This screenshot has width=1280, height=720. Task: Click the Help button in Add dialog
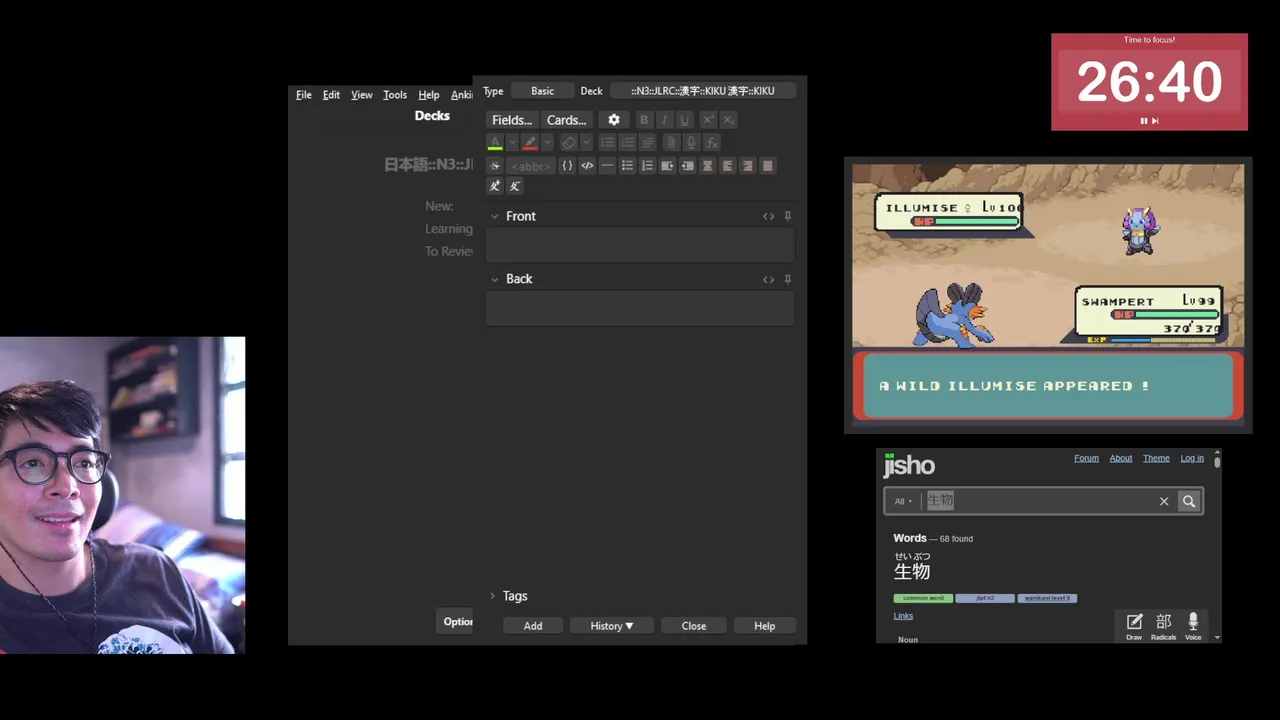click(765, 626)
